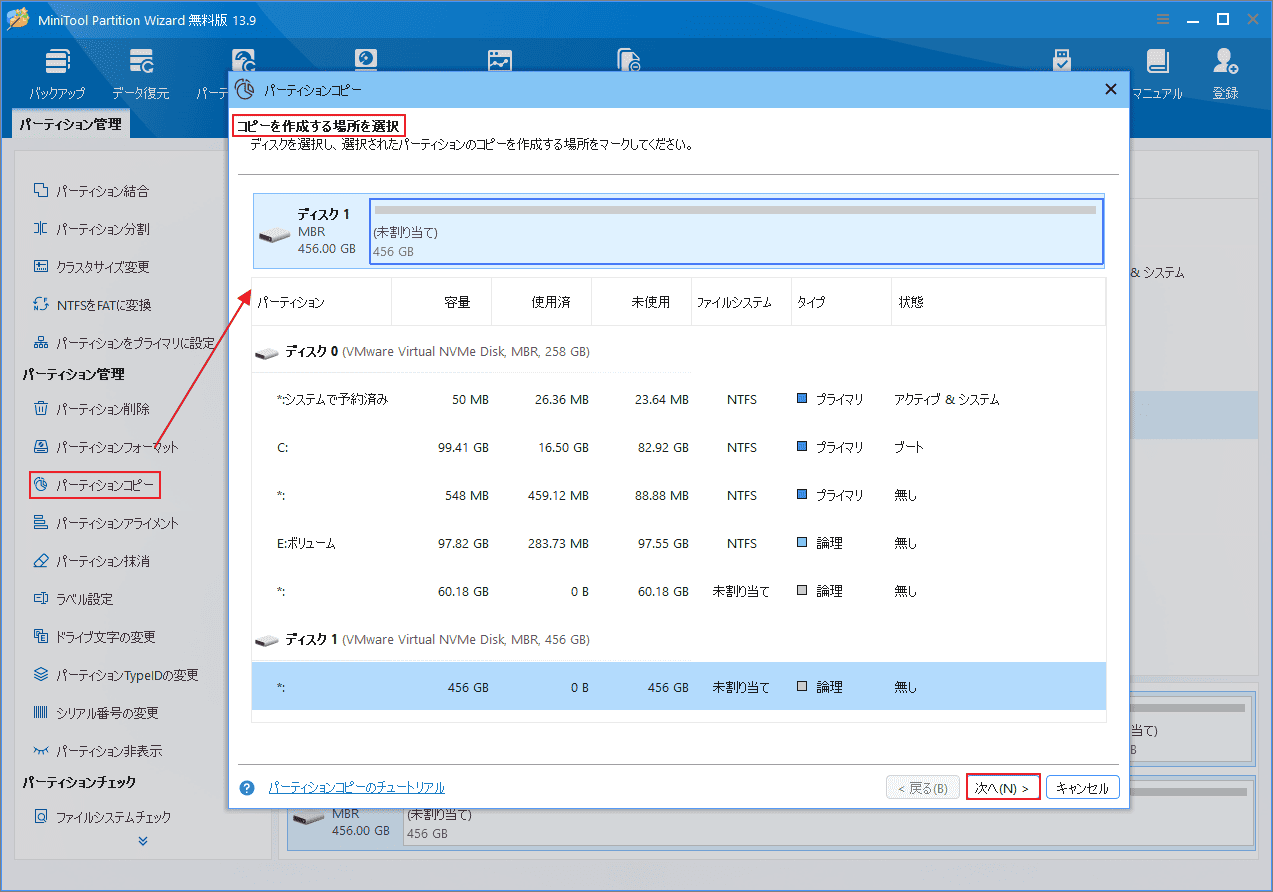
Task: Close the Partition Copy dialog
Action: (1110, 89)
